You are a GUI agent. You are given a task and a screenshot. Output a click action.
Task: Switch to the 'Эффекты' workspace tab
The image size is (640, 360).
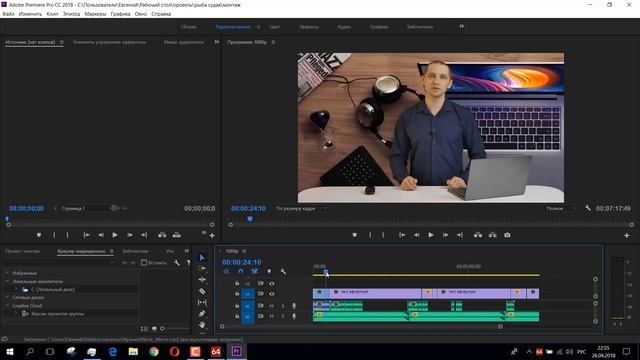click(309, 27)
